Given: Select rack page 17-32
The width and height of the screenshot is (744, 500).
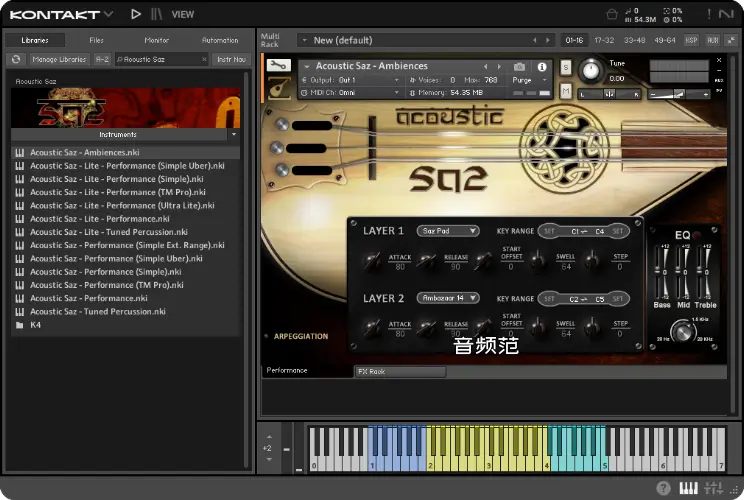Looking at the screenshot, I should (604, 40).
